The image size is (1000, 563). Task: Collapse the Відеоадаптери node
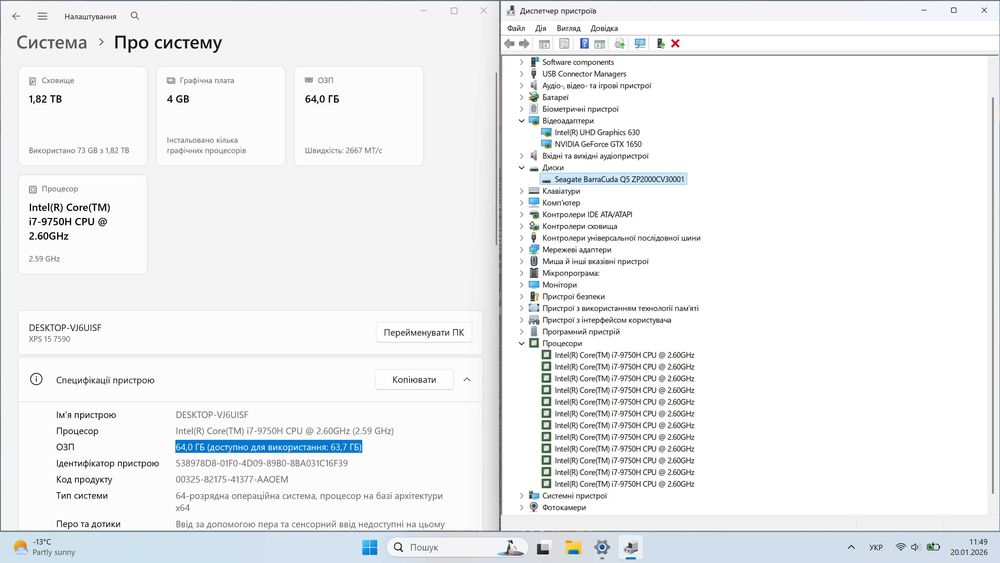tap(522, 121)
